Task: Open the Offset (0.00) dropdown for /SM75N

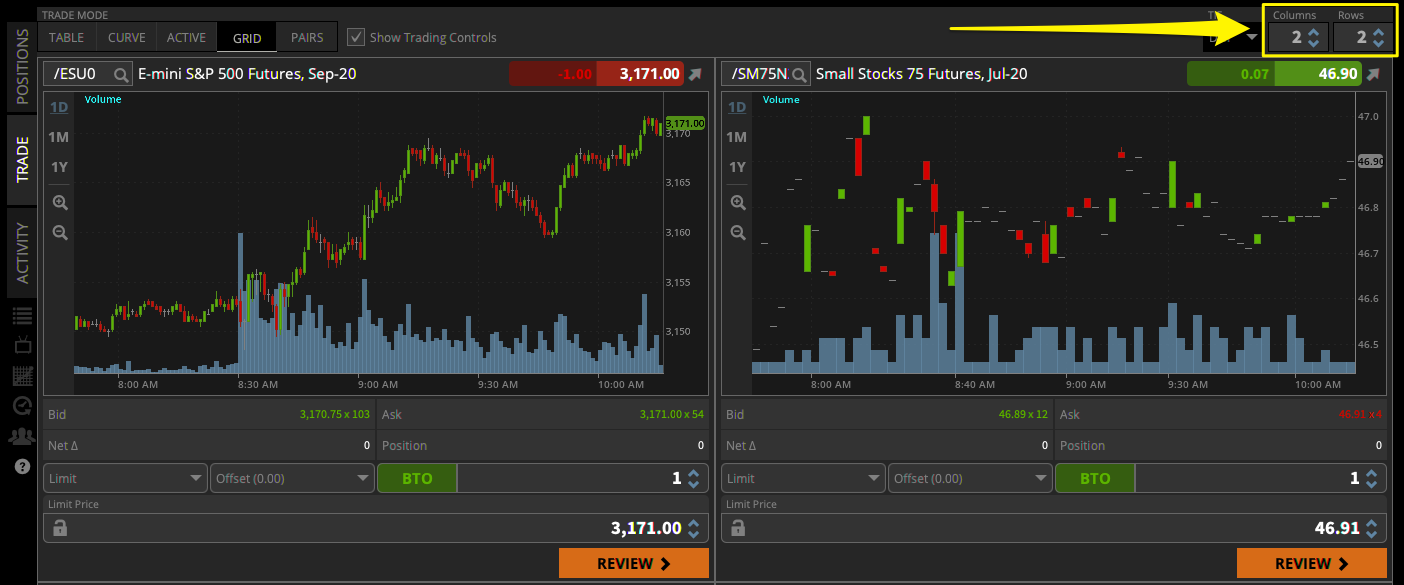Action: 970,478
